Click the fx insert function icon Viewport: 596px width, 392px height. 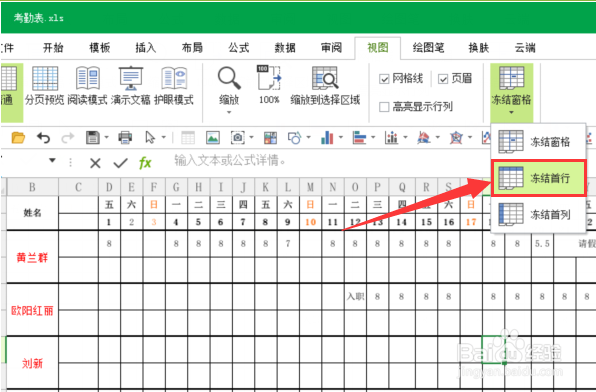(x=145, y=163)
